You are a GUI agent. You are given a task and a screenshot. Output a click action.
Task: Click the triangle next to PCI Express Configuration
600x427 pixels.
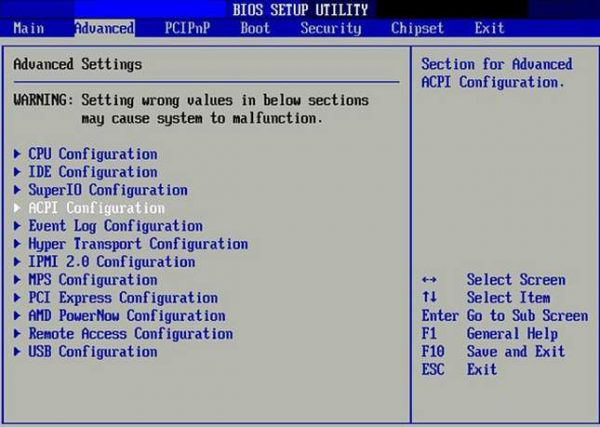[18, 298]
